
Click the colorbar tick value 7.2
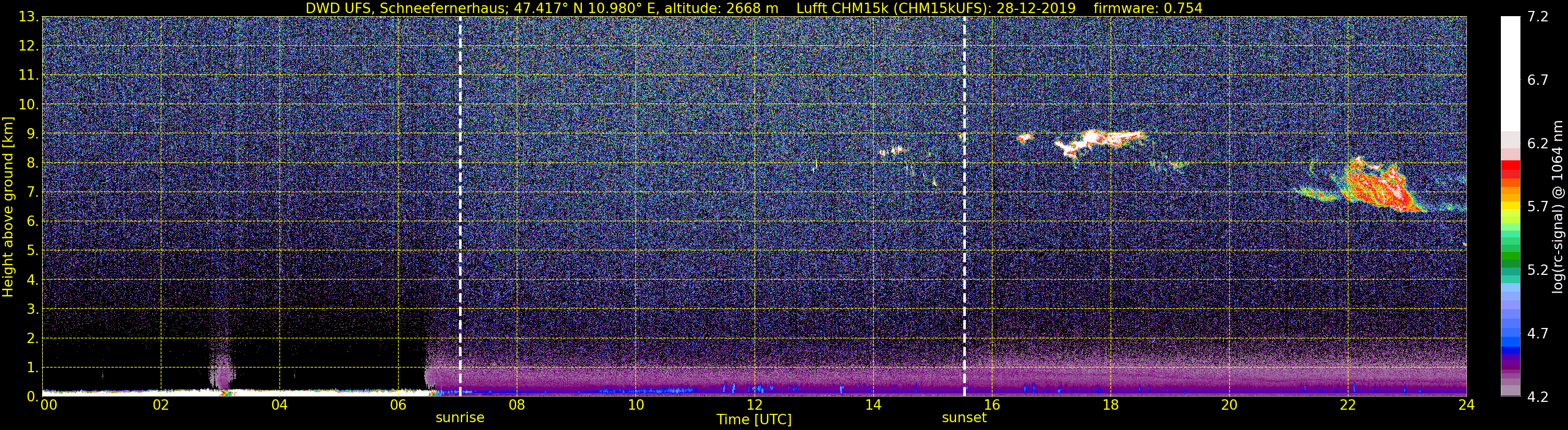click(x=1538, y=17)
